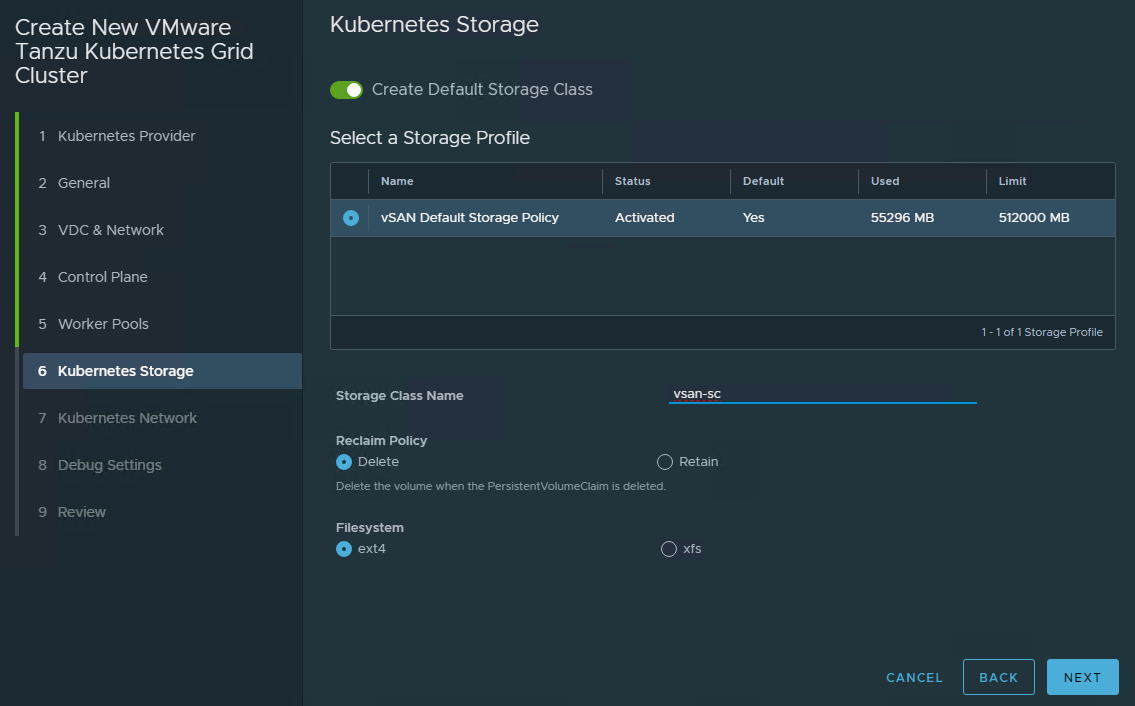Image resolution: width=1135 pixels, height=706 pixels.
Task: Select the Kubernetes Storage step
Action: [x=125, y=371]
